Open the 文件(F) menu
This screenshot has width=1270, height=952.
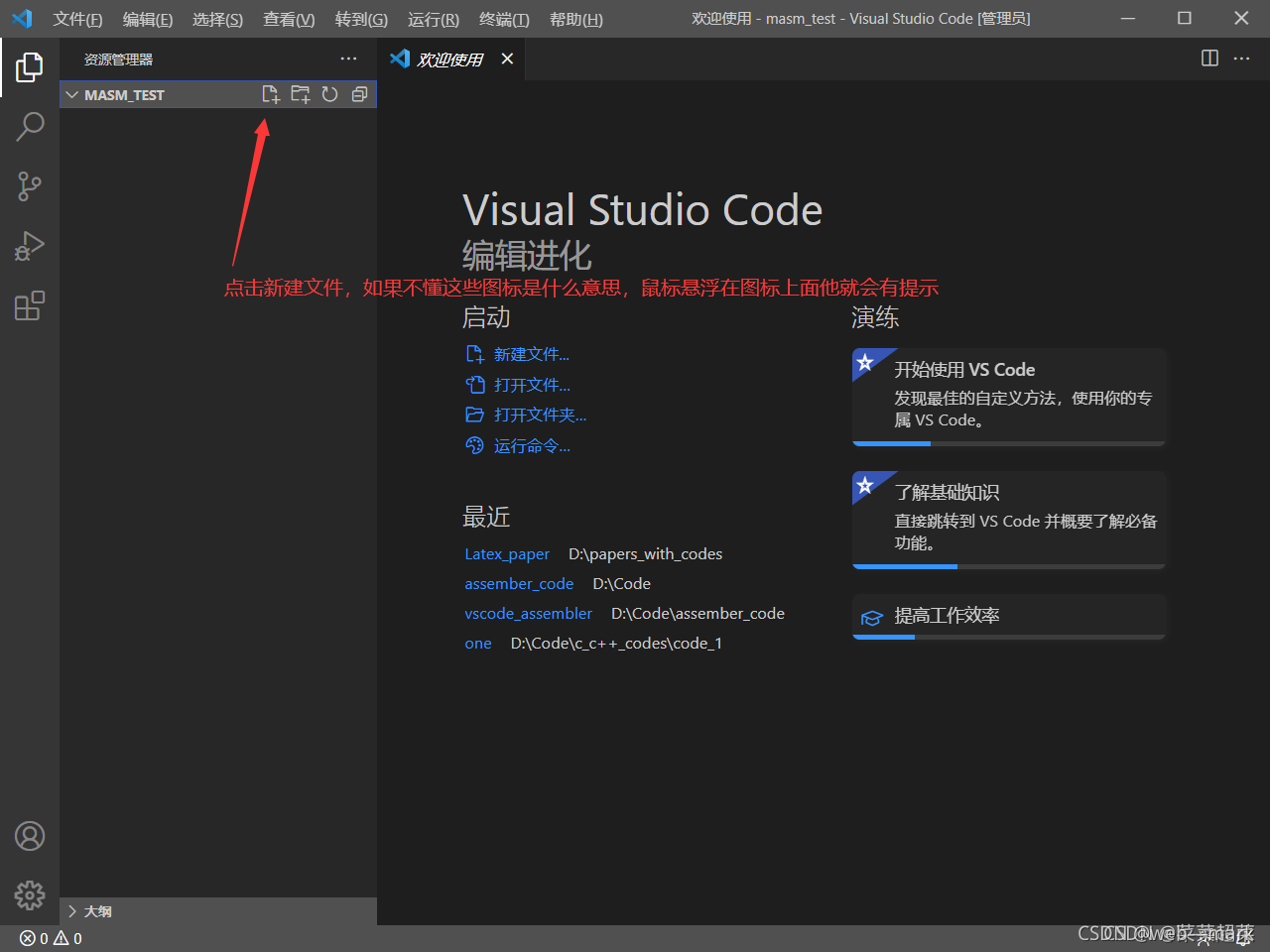77,19
